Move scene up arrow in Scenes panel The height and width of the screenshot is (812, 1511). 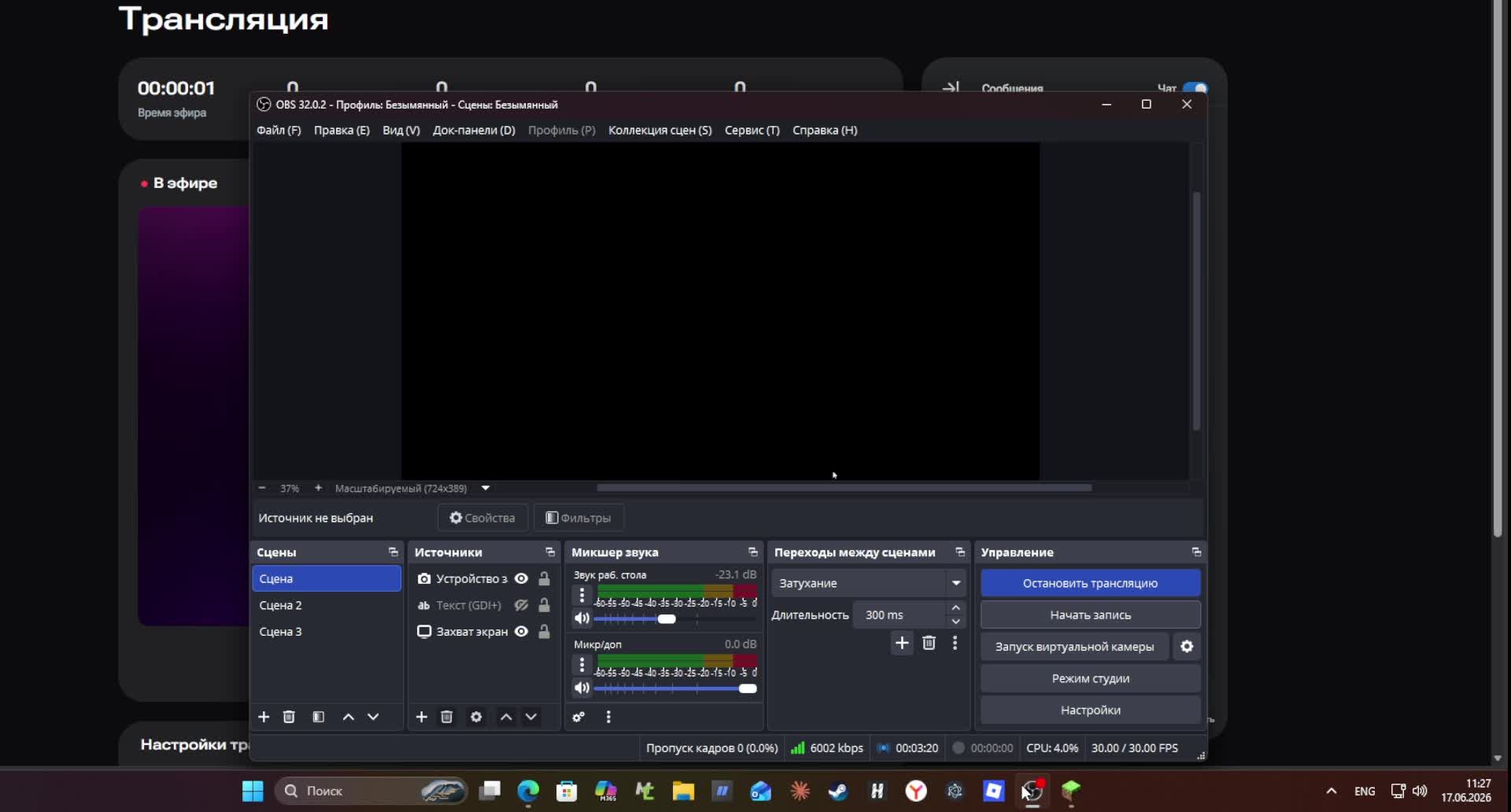[348, 717]
